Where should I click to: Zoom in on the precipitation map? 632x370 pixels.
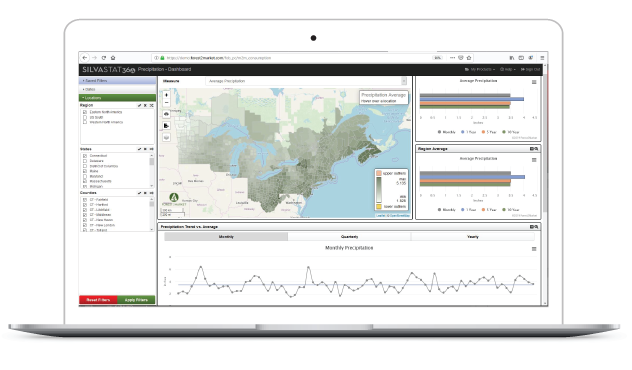(x=166, y=95)
